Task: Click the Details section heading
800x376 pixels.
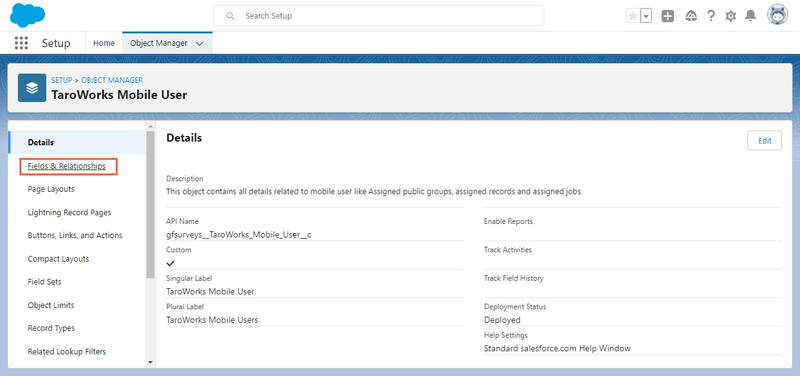Action: point(184,138)
